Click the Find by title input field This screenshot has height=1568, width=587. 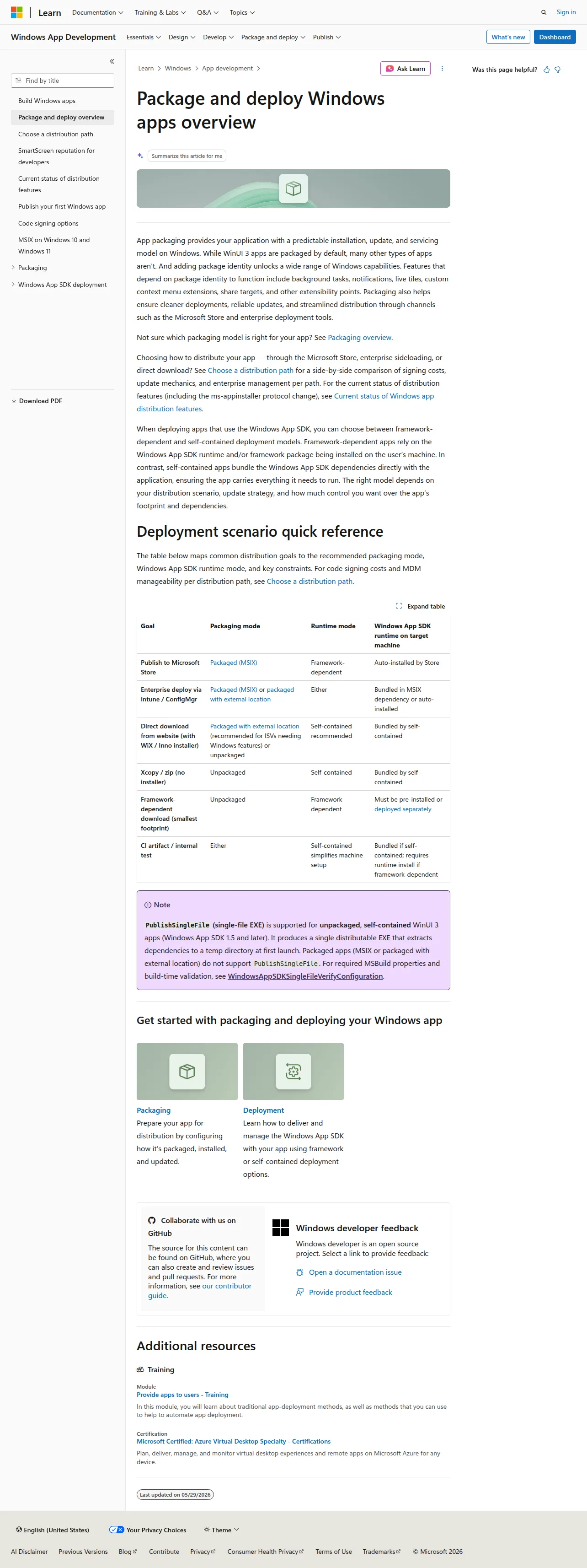[x=63, y=81]
